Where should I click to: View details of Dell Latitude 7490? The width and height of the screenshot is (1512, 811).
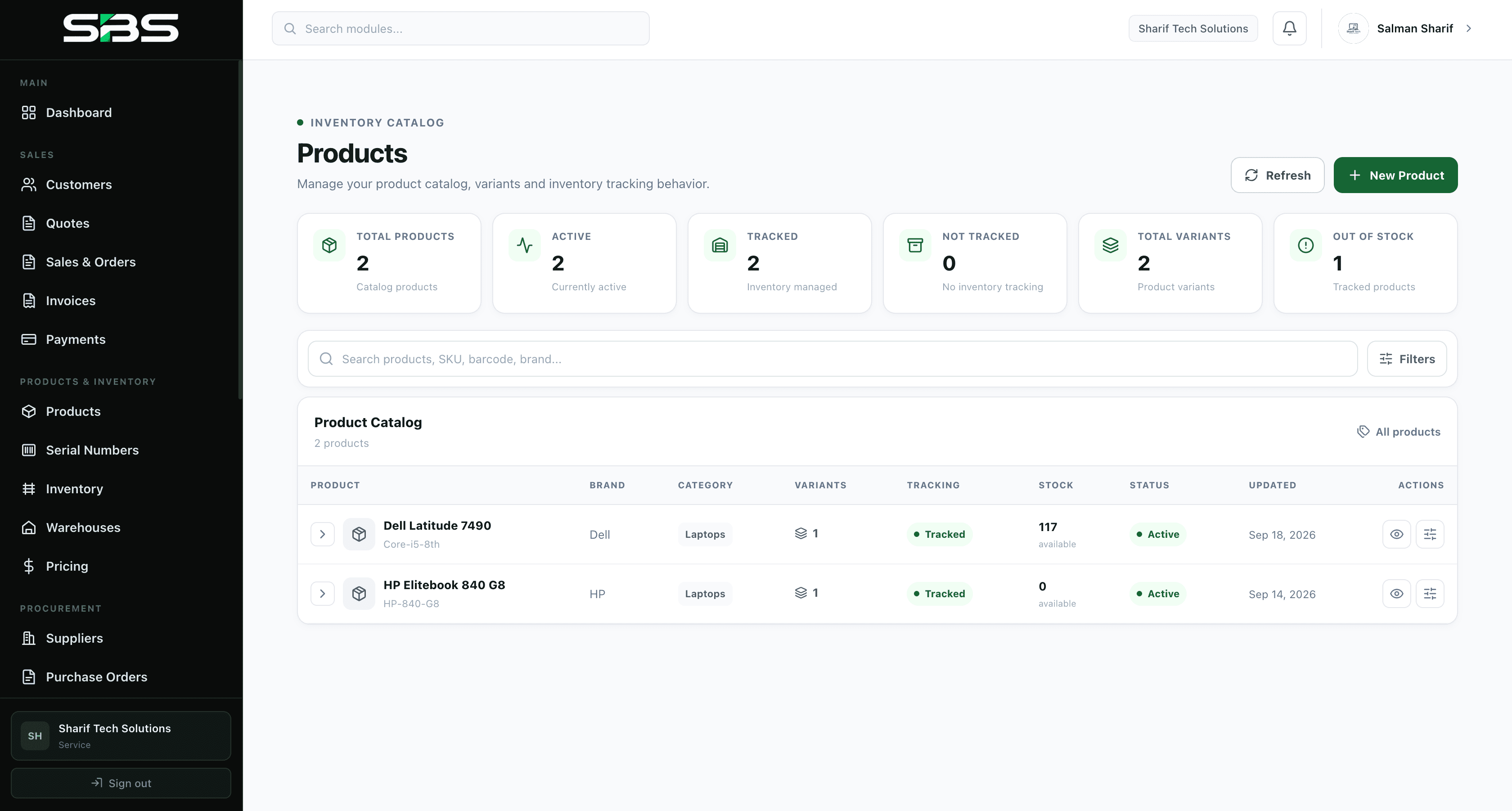(x=1396, y=534)
